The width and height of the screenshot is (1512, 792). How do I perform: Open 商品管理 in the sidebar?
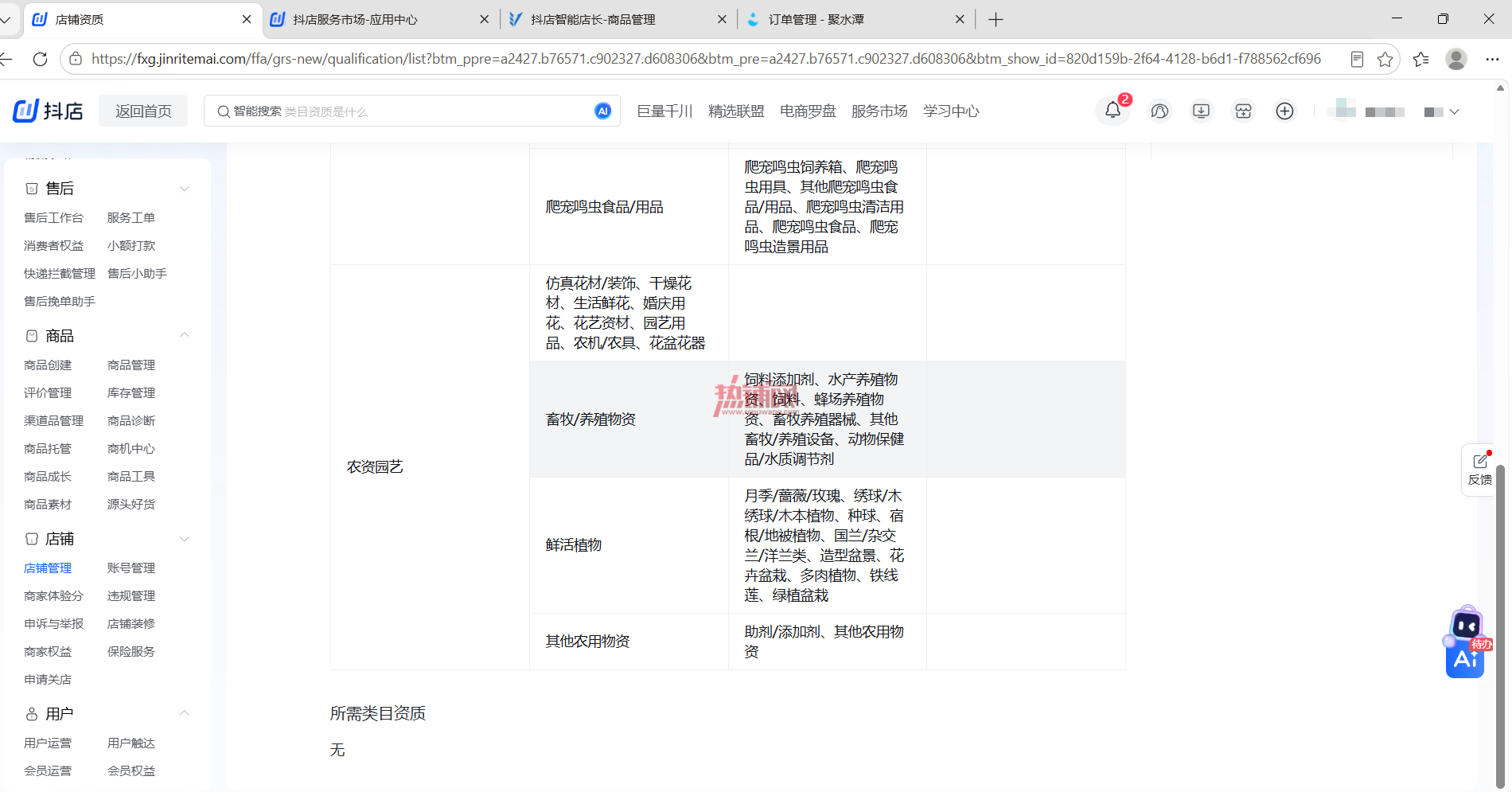pyautogui.click(x=131, y=365)
